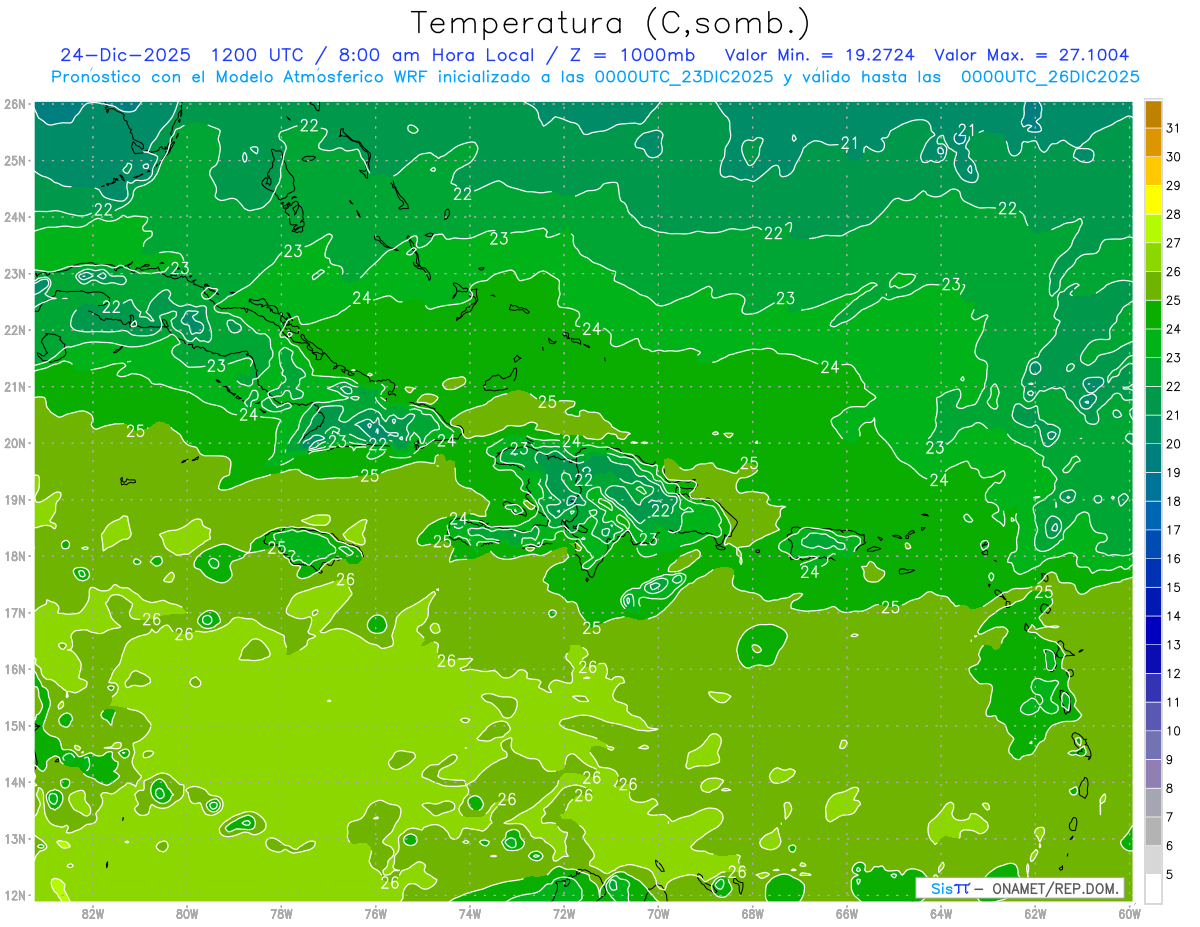Viewport: 1200px width, 927px height.
Task: Click the "10" value on the color scale
Action: (1174, 730)
